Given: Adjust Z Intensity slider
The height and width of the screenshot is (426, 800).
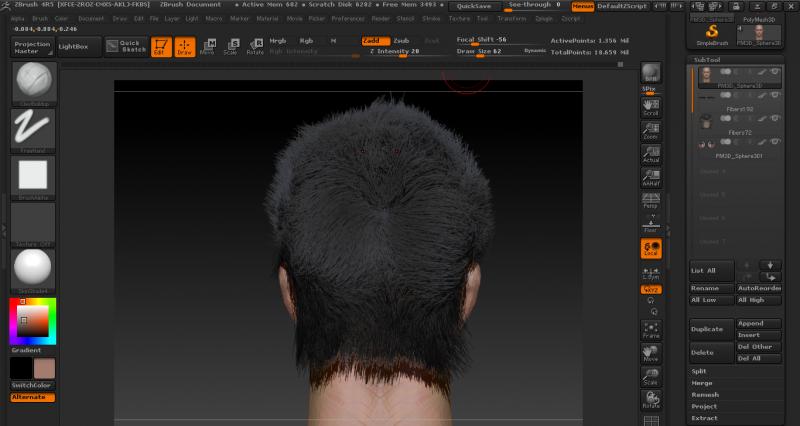Looking at the screenshot, I should pyautogui.click(x=403, y=52).
